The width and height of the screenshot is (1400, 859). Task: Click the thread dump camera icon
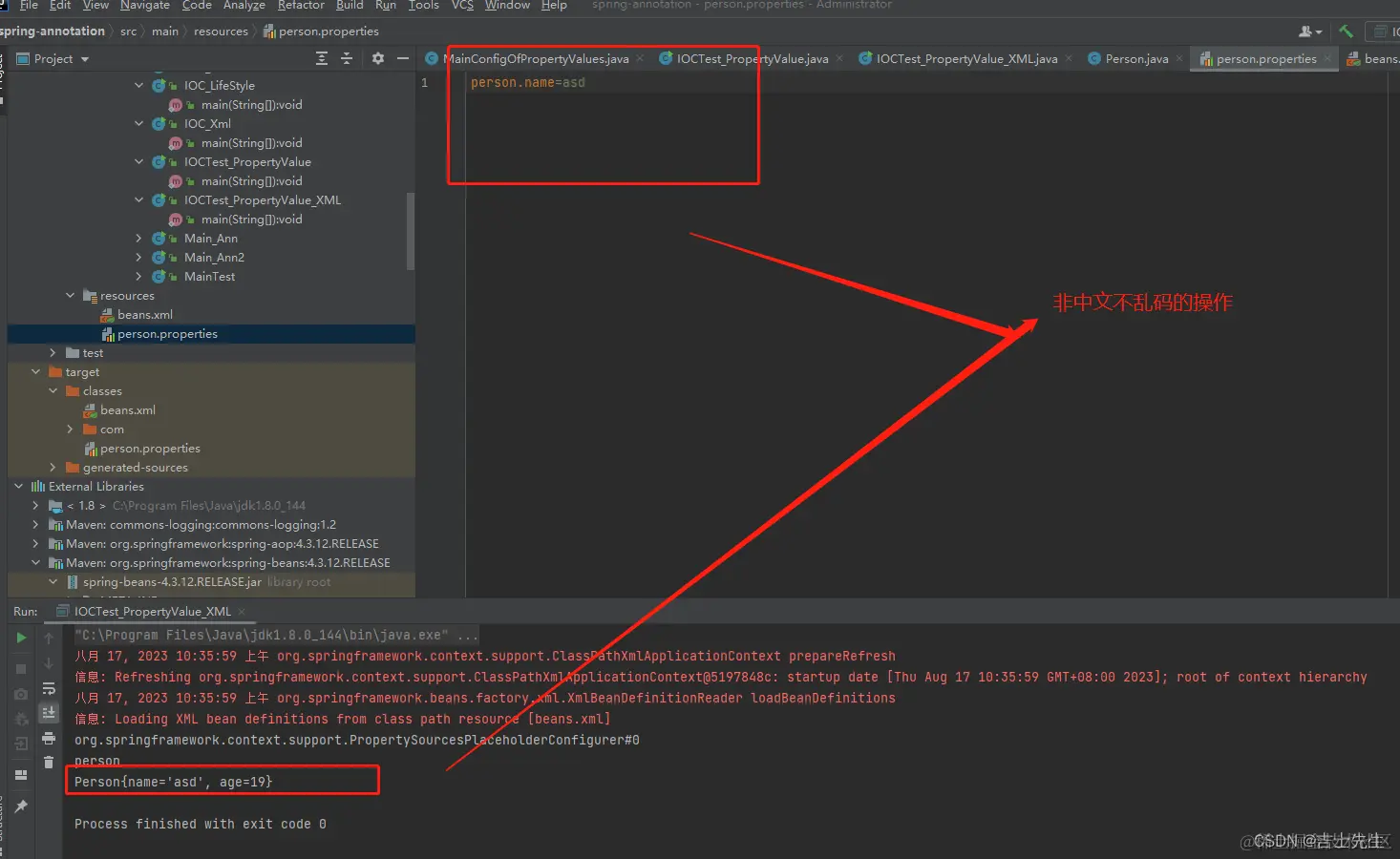[x=21, y=695]
